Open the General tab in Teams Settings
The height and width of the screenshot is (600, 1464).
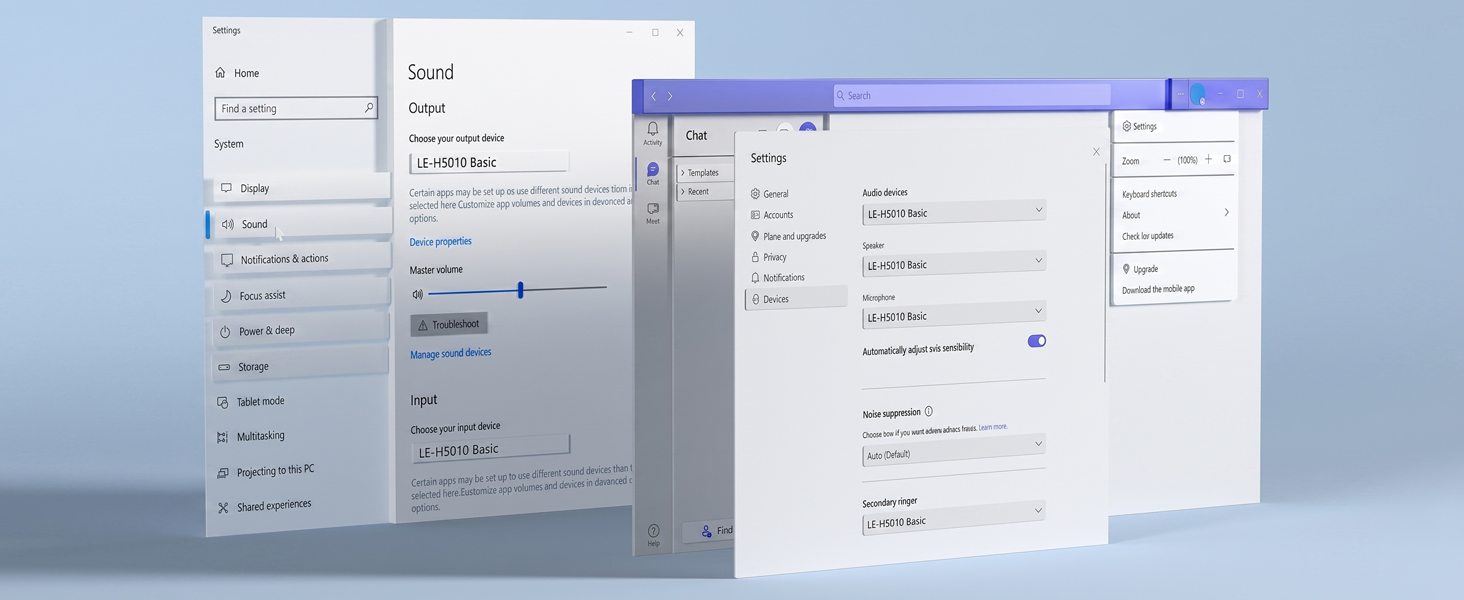pos(769,194)
